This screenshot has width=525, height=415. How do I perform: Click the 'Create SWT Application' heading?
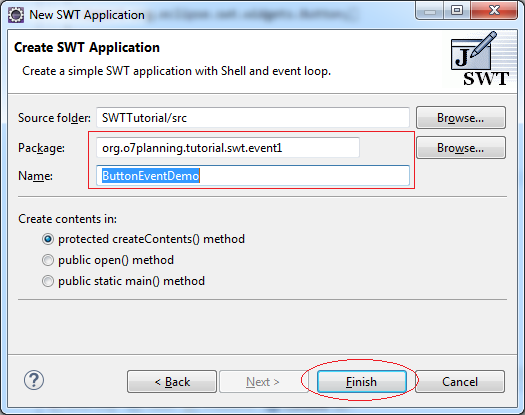click(x=87, y=48)
